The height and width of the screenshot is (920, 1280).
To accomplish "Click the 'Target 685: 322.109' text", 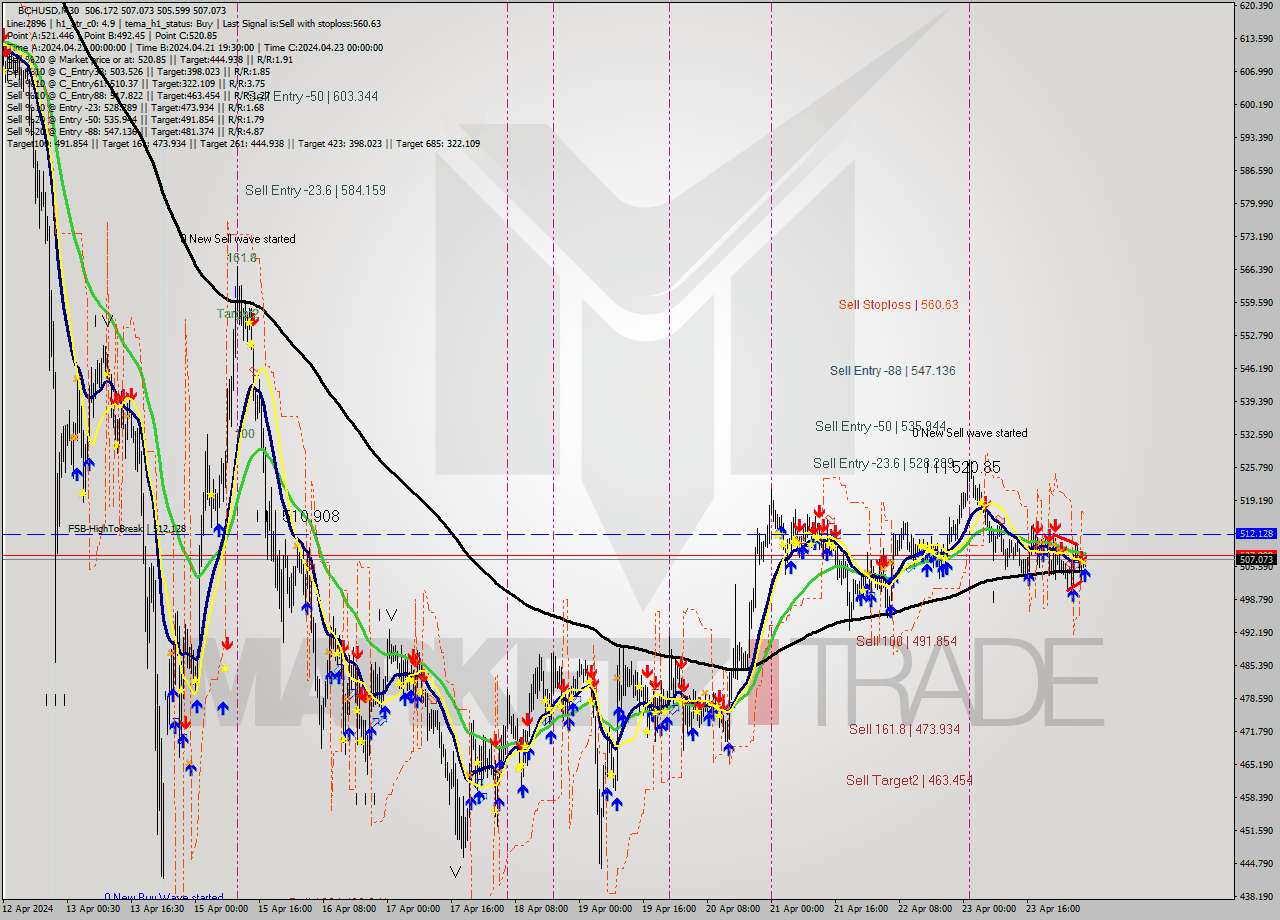I will 438,143.
